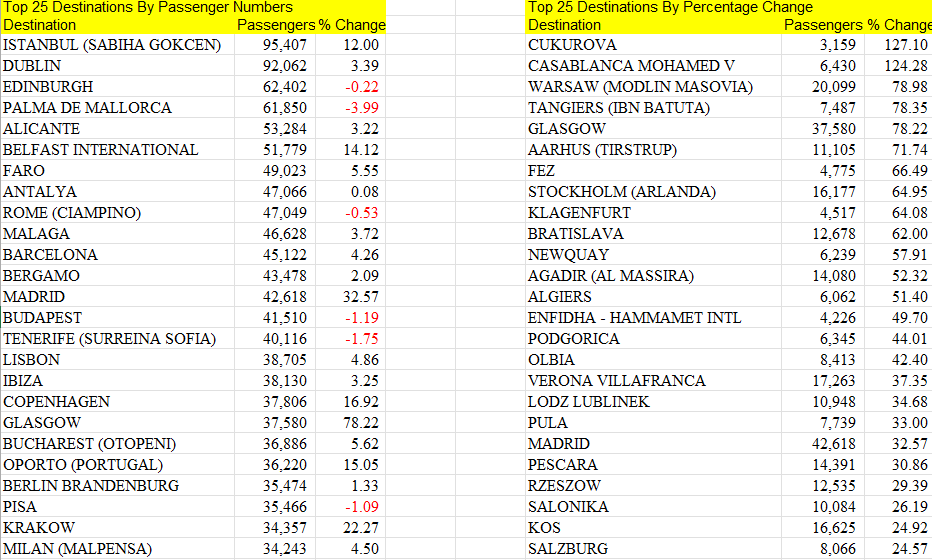The height and width of the screenshot is (560, 932).
Task: Click AARHUS (TIRSTRUP) cell
Action: pos(653,150)
